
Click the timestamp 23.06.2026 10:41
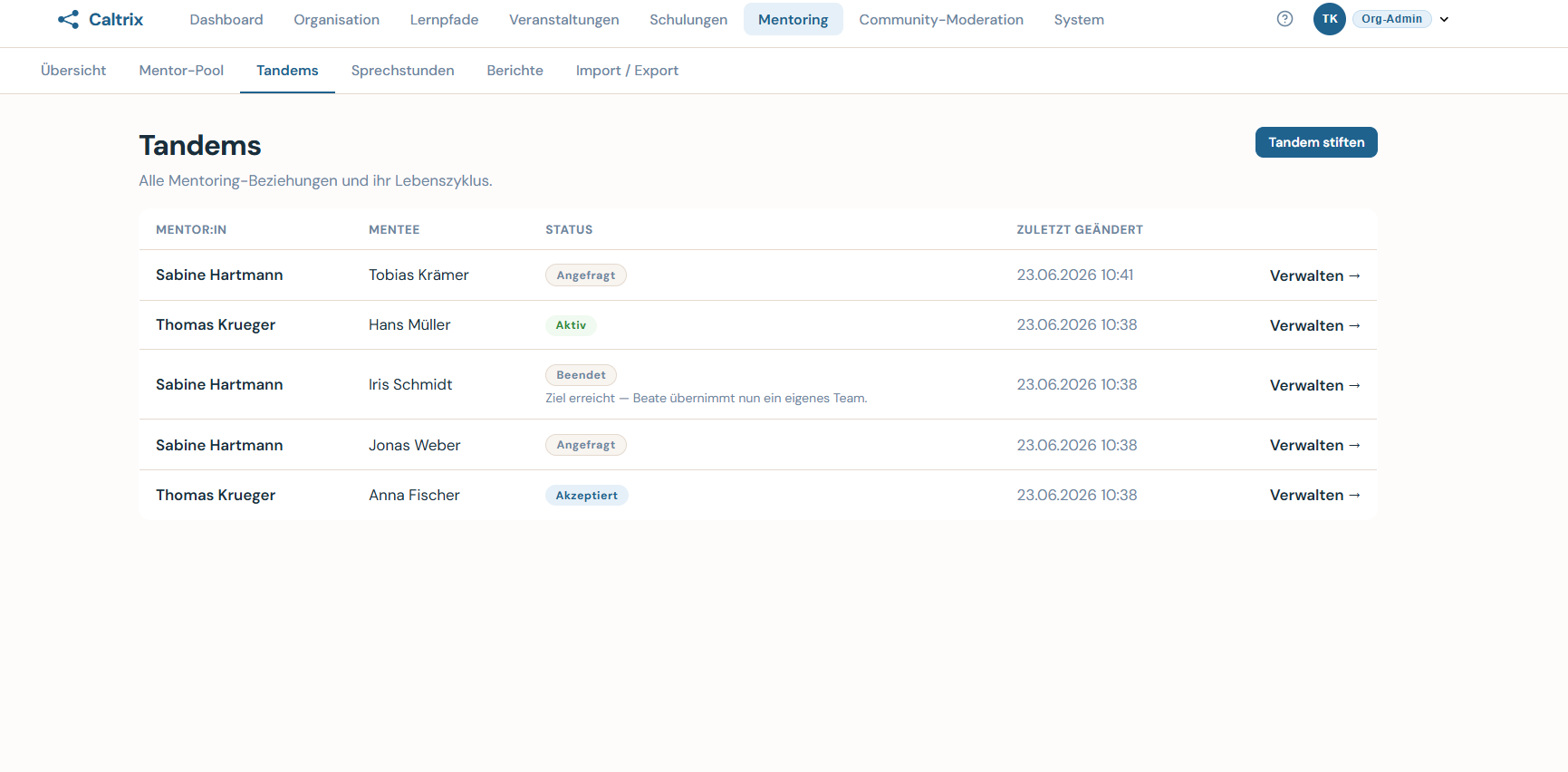(x=1074, y=275)
